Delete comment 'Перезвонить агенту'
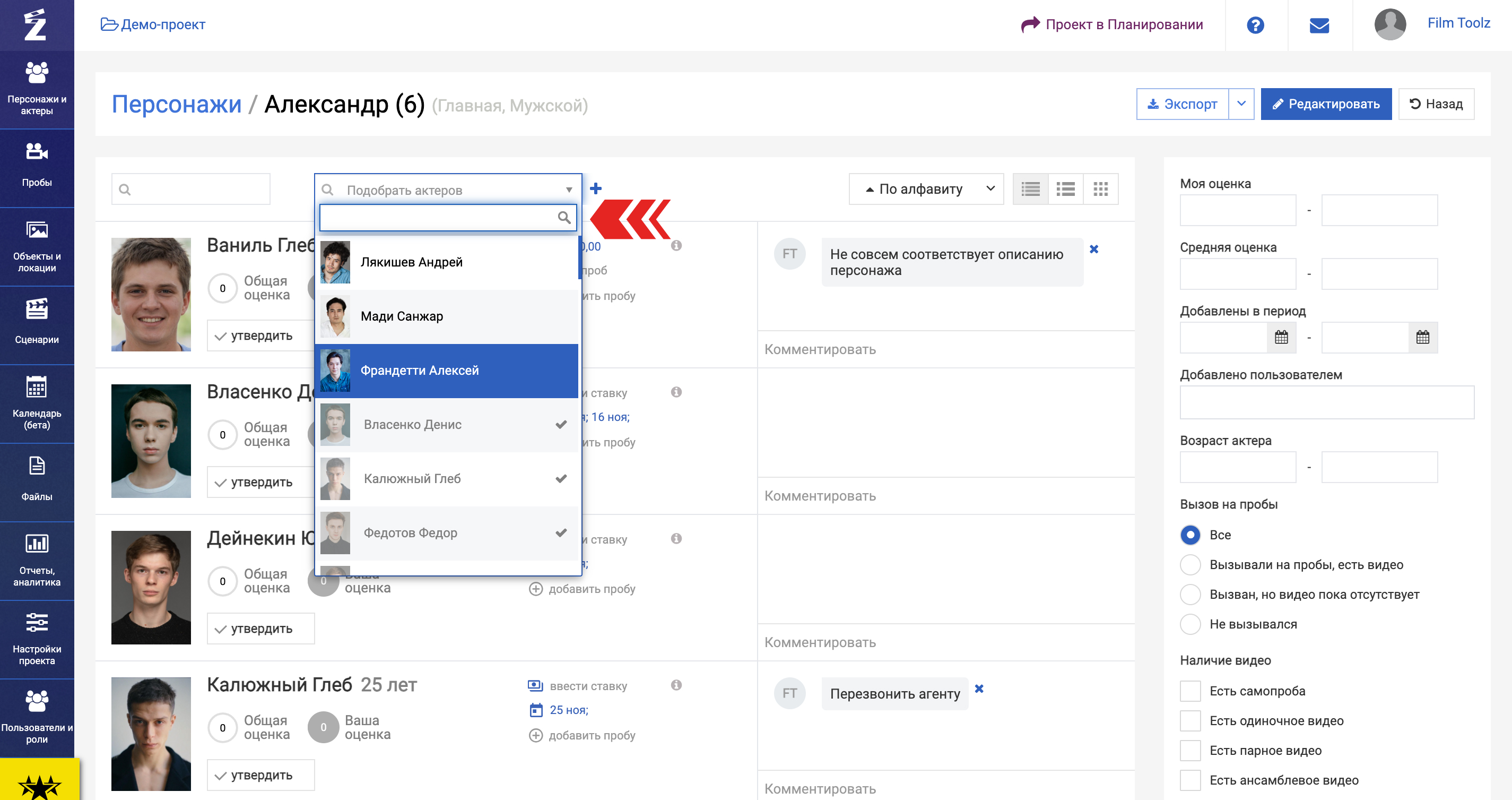1512x800 pixels. pos(979,689)
